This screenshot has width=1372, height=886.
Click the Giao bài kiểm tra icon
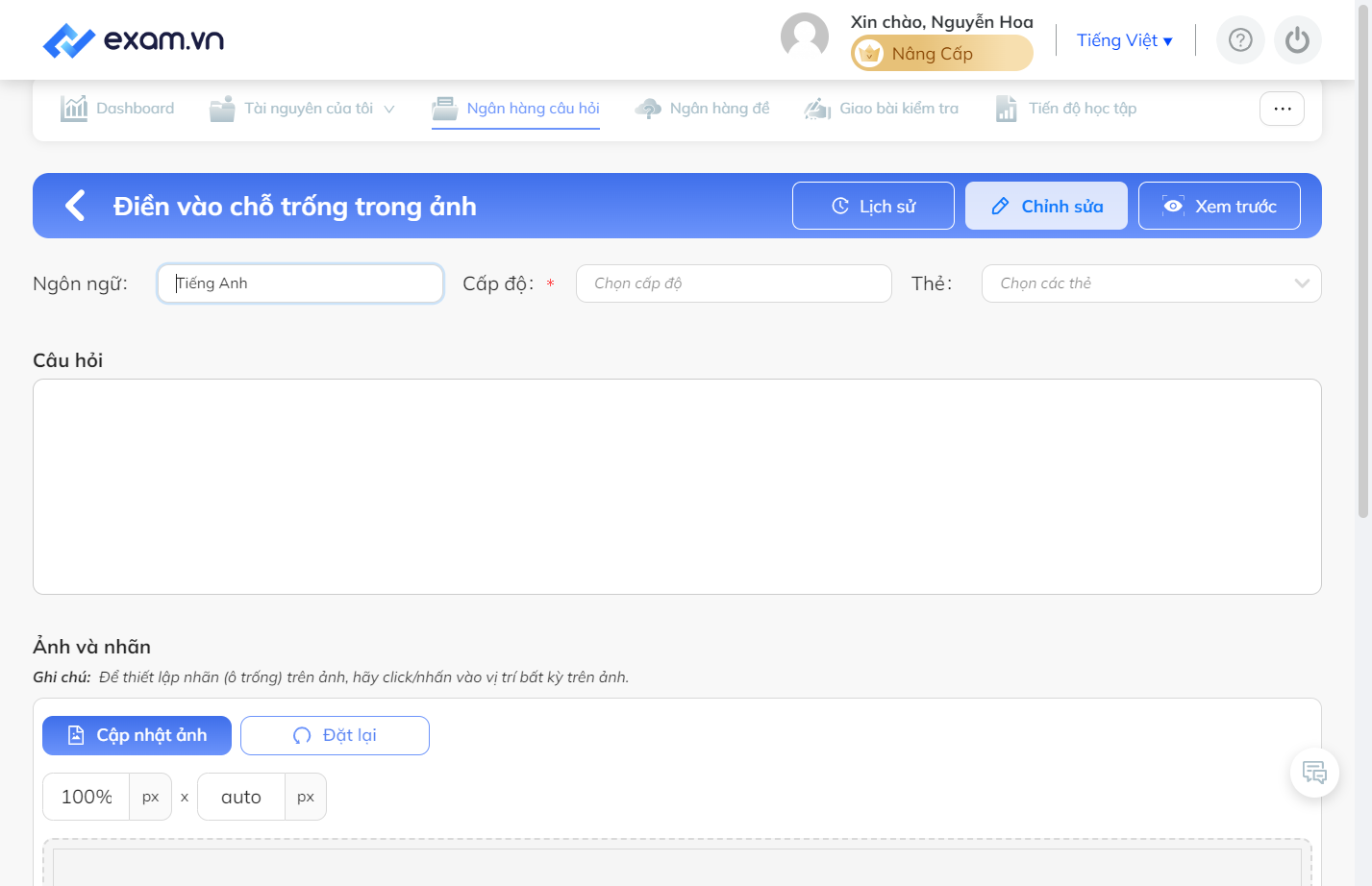coord(817,109)
